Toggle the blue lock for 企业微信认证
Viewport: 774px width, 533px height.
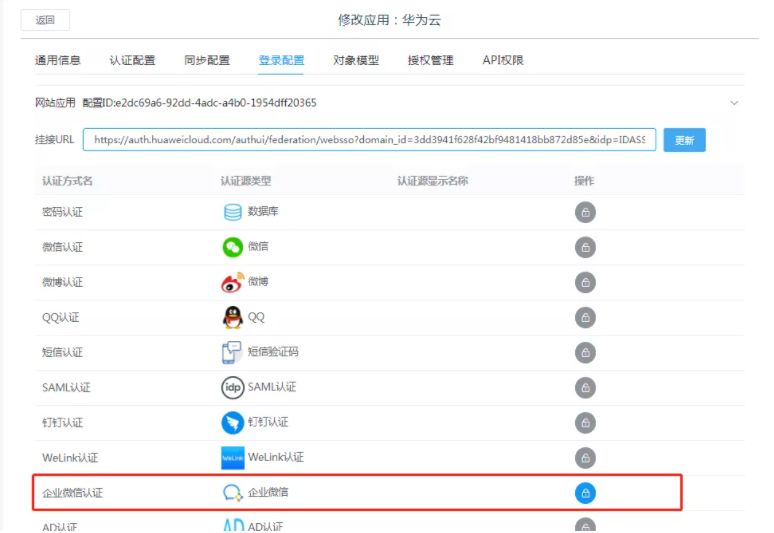(x=585, y=493)
